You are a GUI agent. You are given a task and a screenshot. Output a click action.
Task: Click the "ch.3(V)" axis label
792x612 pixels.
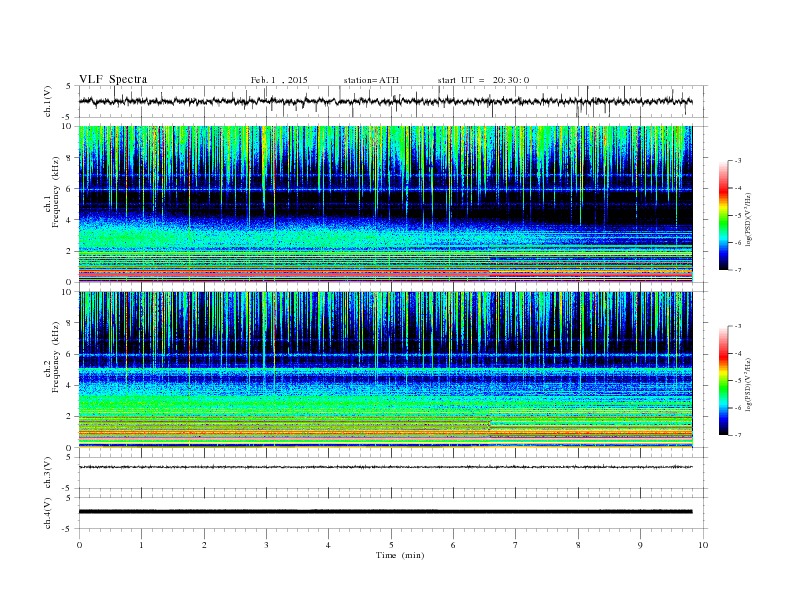[48, 473]
